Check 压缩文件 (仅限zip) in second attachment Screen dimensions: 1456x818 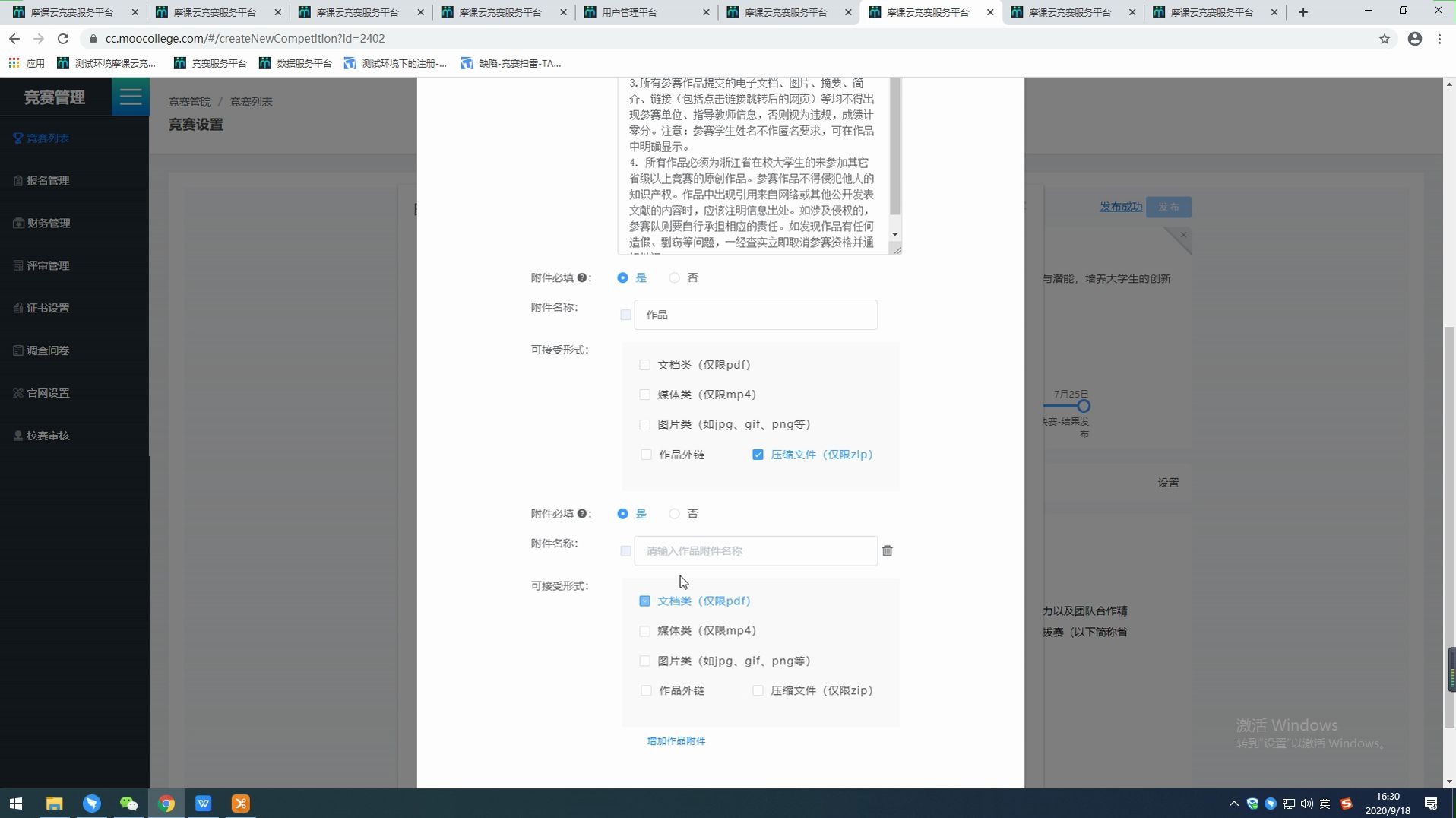coord(758,691)
